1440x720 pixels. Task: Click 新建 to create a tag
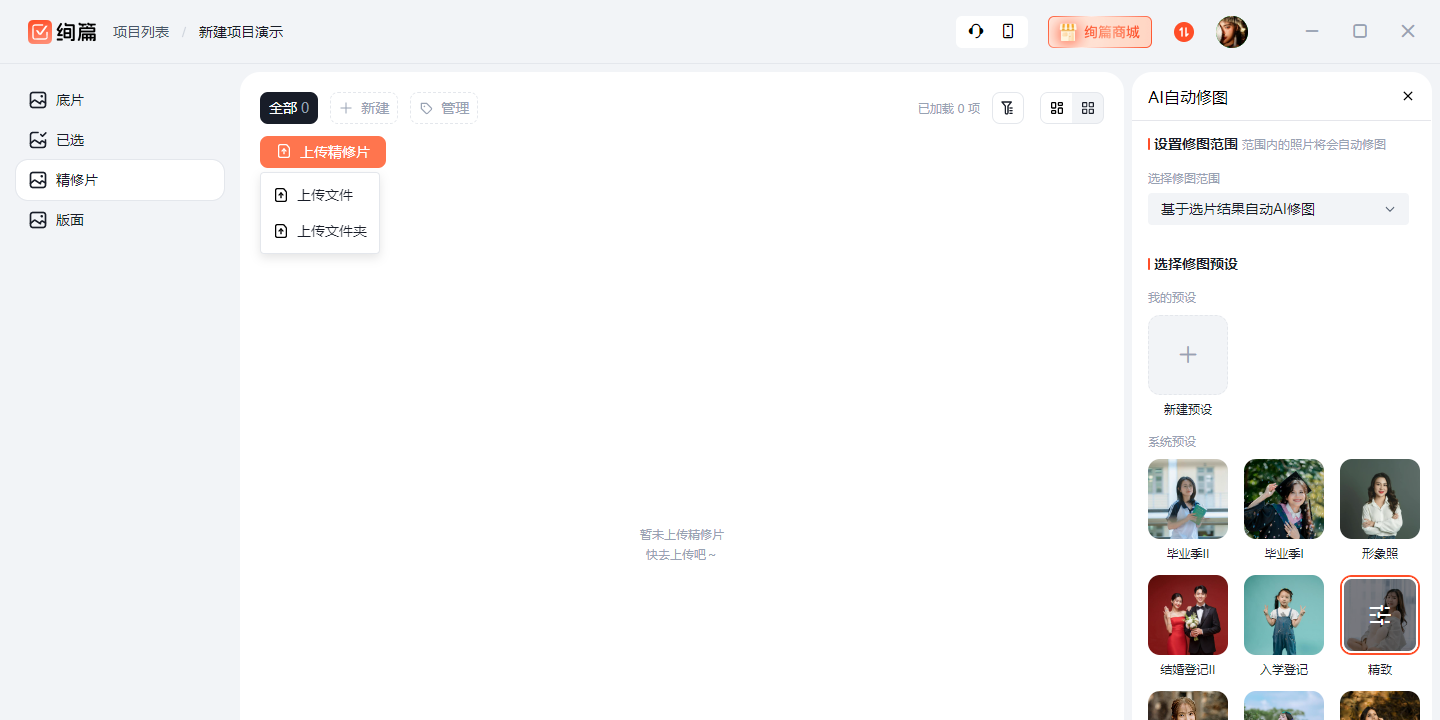click(364, 108)
